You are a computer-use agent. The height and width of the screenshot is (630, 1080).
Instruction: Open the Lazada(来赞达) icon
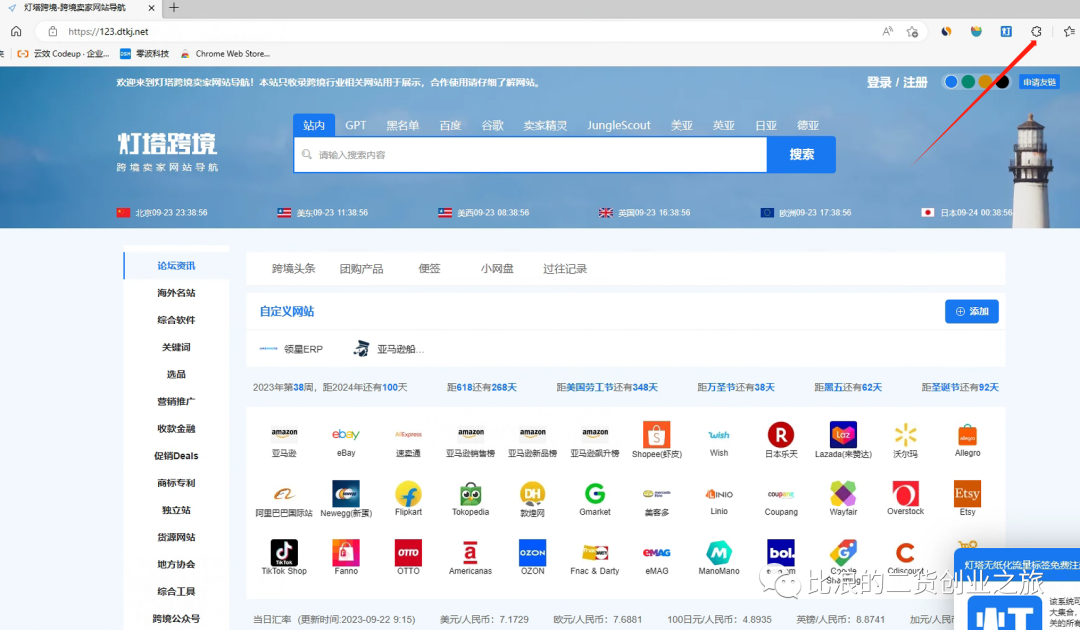[x=843, y=434]
